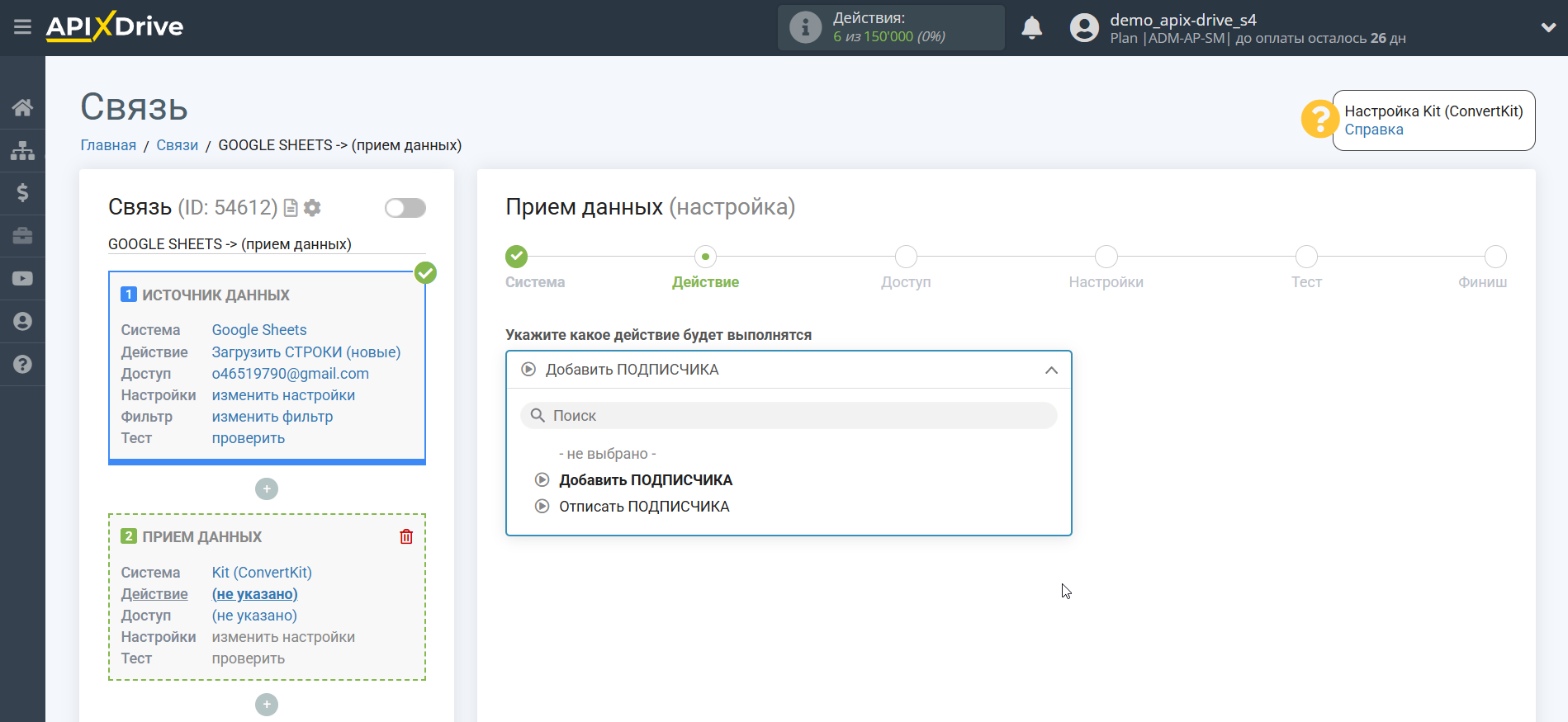Viewport: 1568px width, 722px height.
Task: Click изменить настройки in data source block
Action: pyautogui.click(x=283, y=395)
